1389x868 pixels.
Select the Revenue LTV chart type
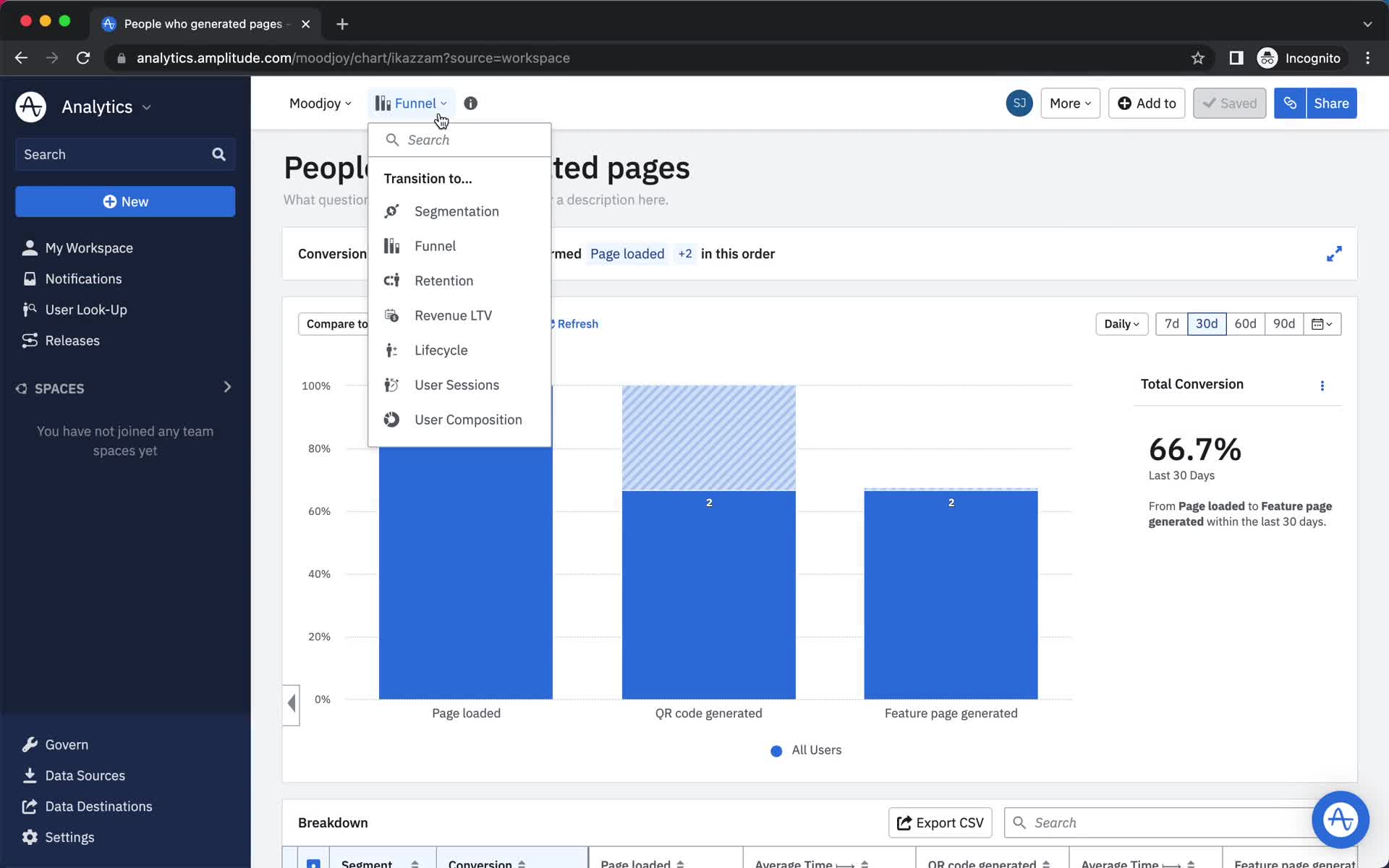click(x=453, y=315)
